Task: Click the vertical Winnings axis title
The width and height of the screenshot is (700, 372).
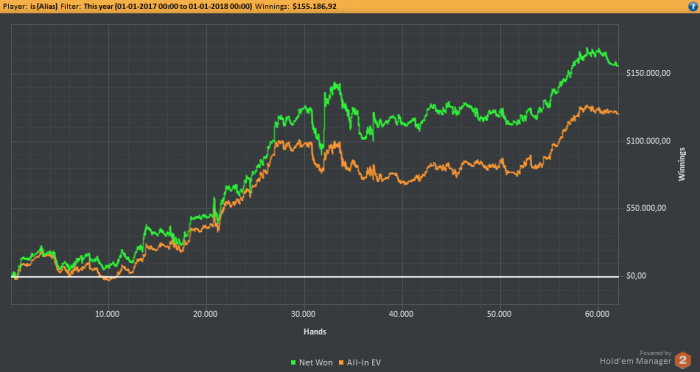Action: point(682,164)
